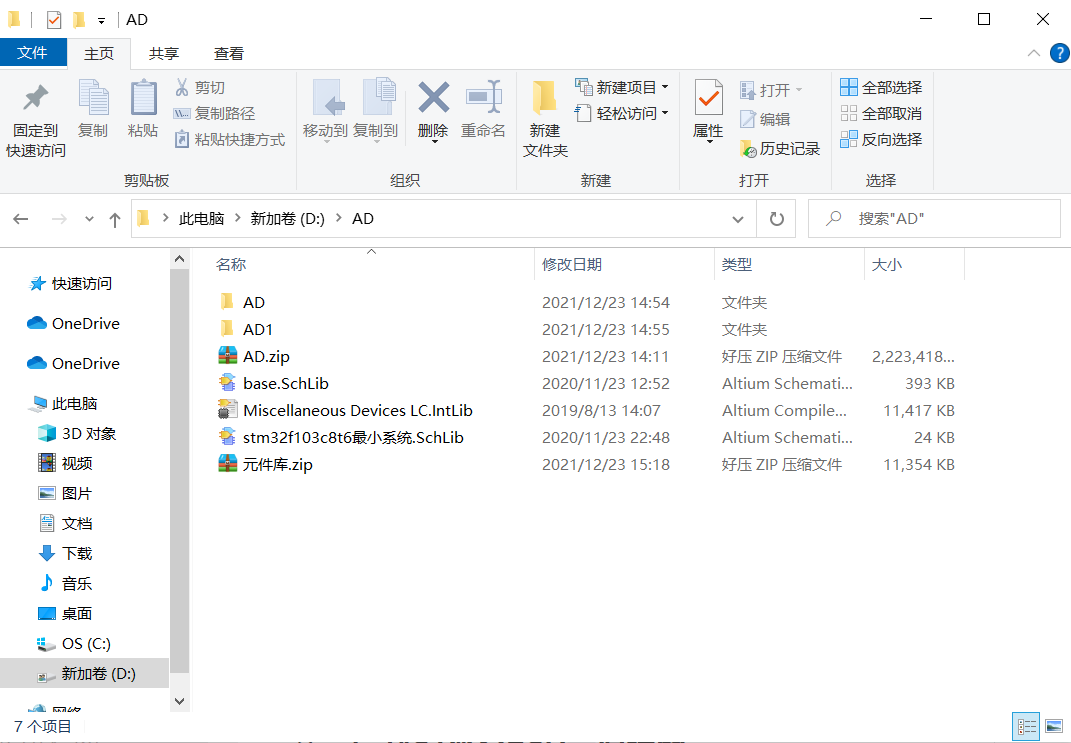The height and width of the screenshot is (743, 1071).
Task: Select OS (C:) drive in sidebar
Action: click(73, 644)
